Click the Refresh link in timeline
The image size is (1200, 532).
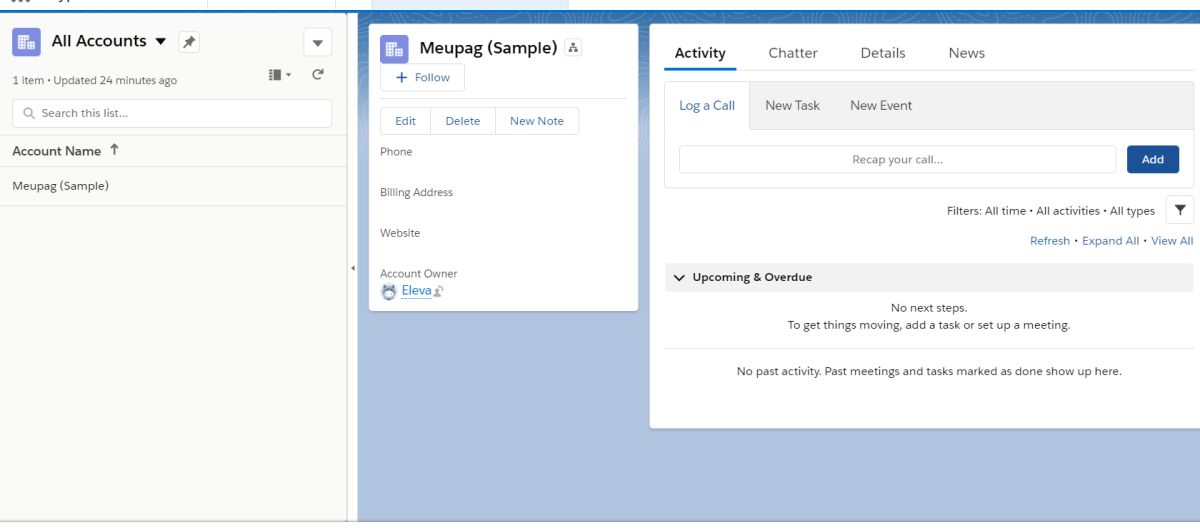[1050, 241]
